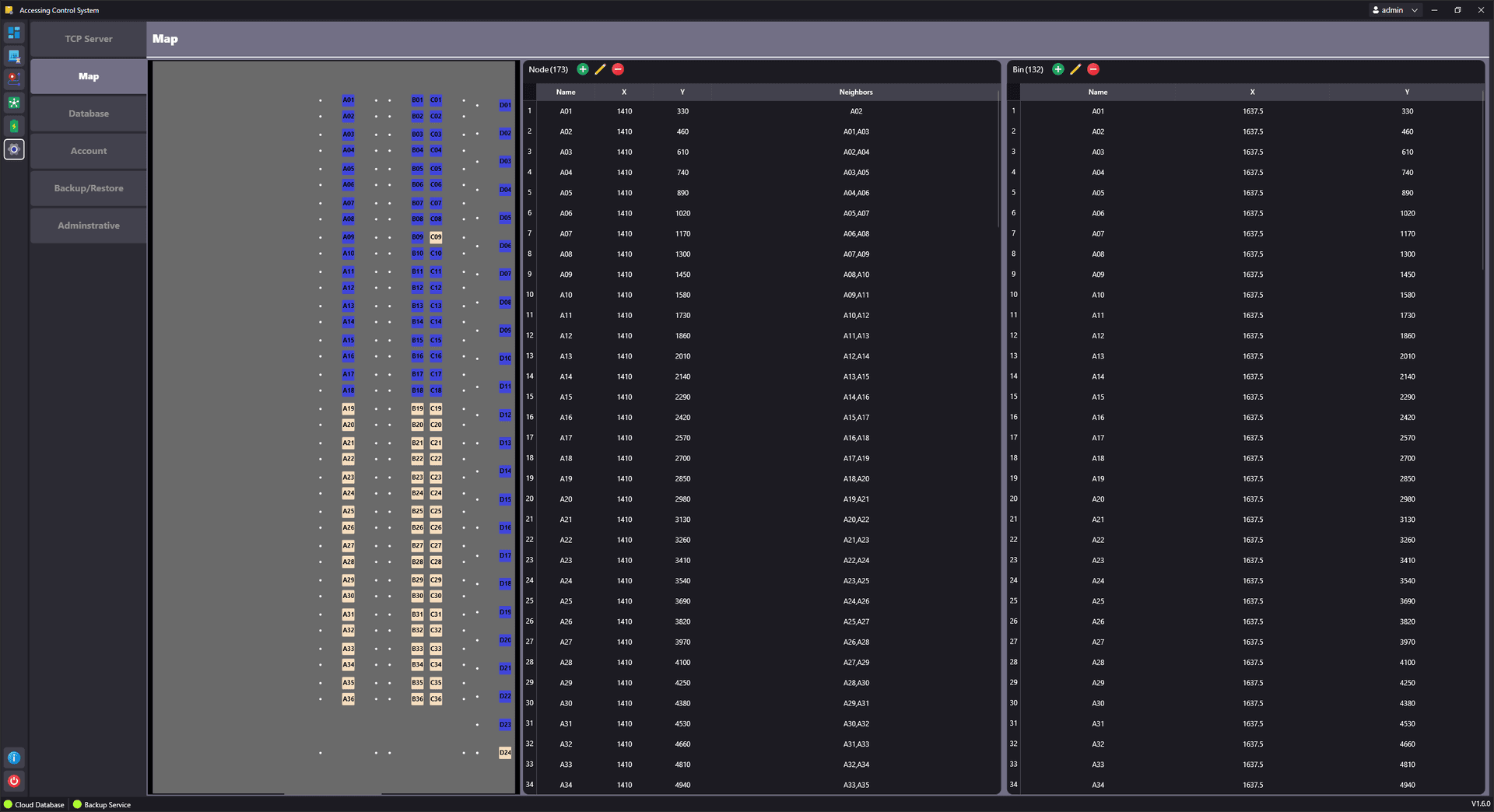This screenshot has height=812, width=1494.
Task: Open the Database tab
Action: coord(89,114)
